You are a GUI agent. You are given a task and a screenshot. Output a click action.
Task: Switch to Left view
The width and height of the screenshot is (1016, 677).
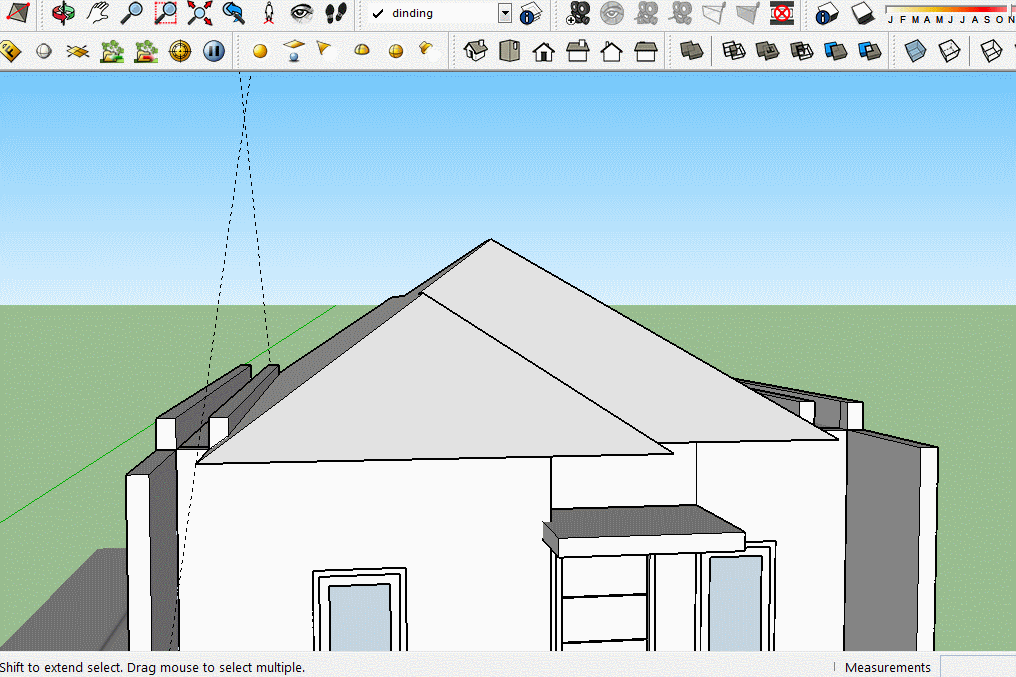(x=645, y=51)
